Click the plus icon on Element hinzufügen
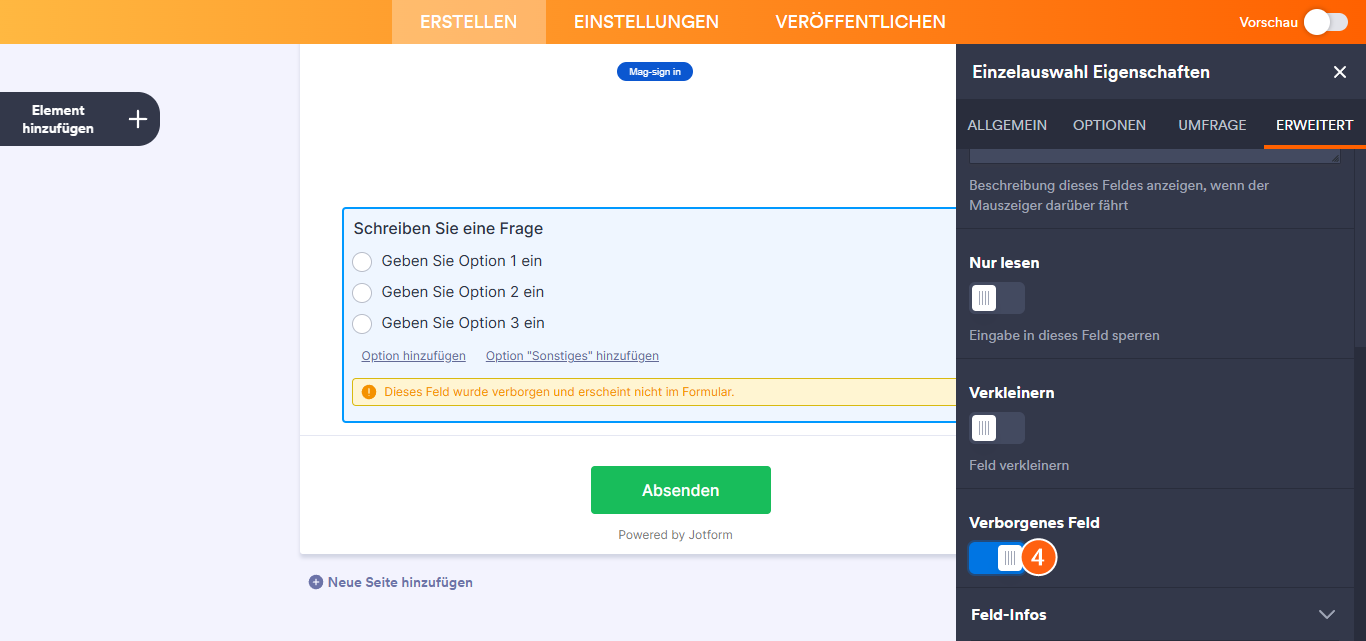The width and height of the screenshot is (1366, 641). click(x=136, y=118)
